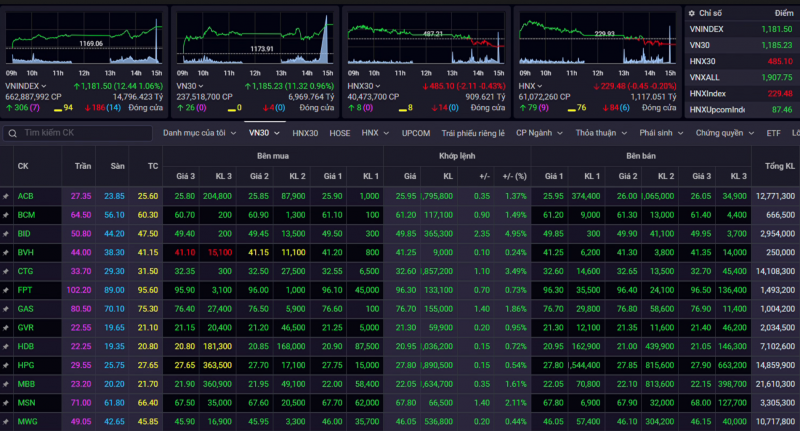Select the Trái phiếu riêng lẻ tab
The height and width of the screenshot is (431, 800).
coord(474,132)
